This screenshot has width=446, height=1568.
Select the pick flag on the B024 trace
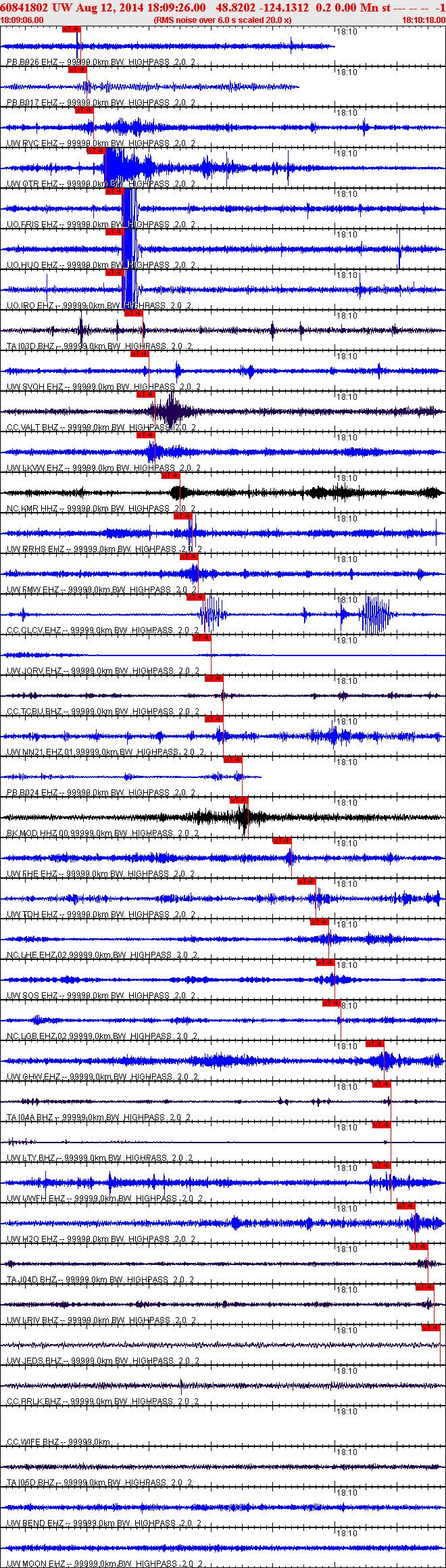(233, 760)
